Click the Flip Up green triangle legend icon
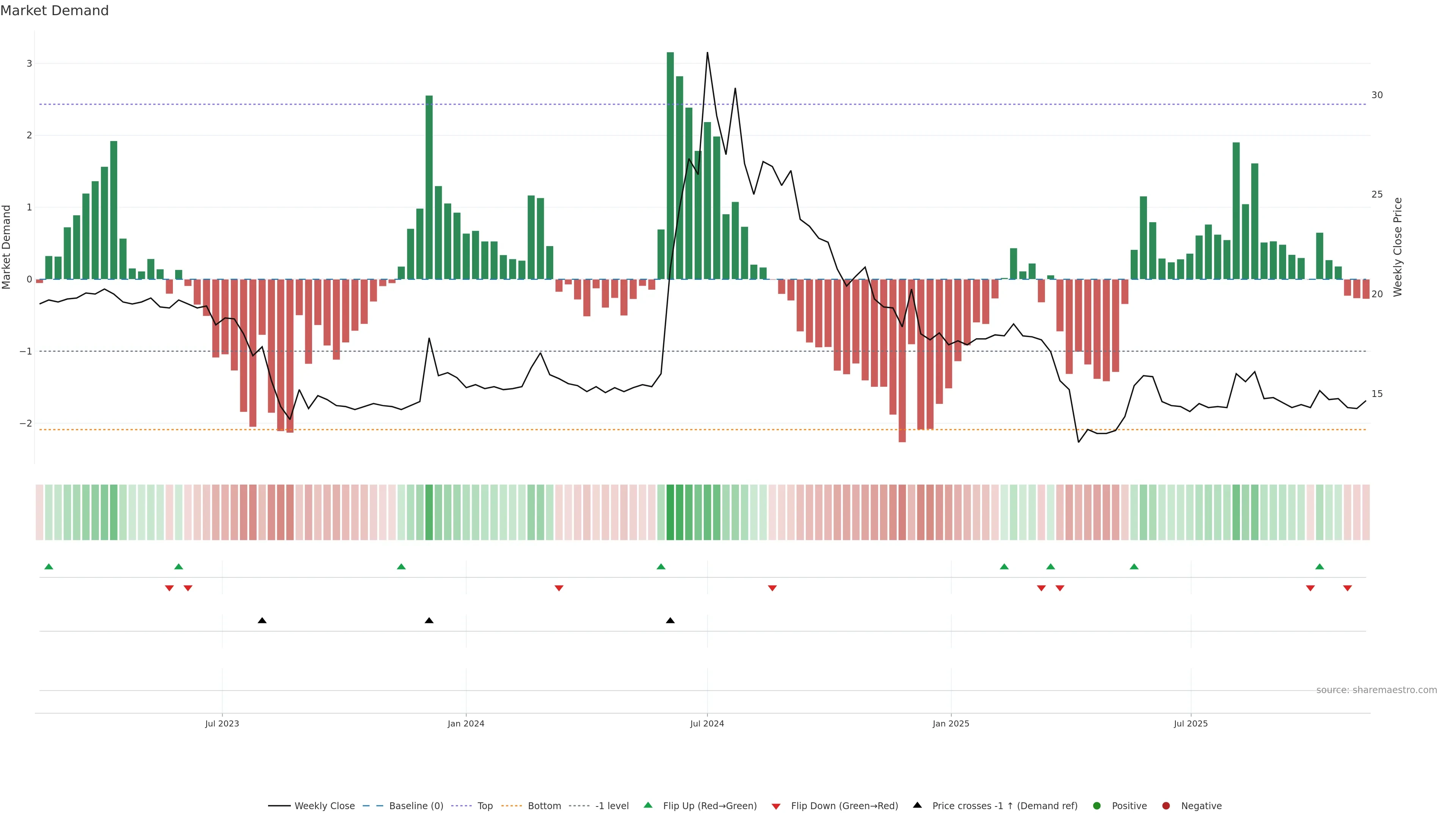Image resolution: width=1456 pixels, height=819 pixels. [648, 805]
